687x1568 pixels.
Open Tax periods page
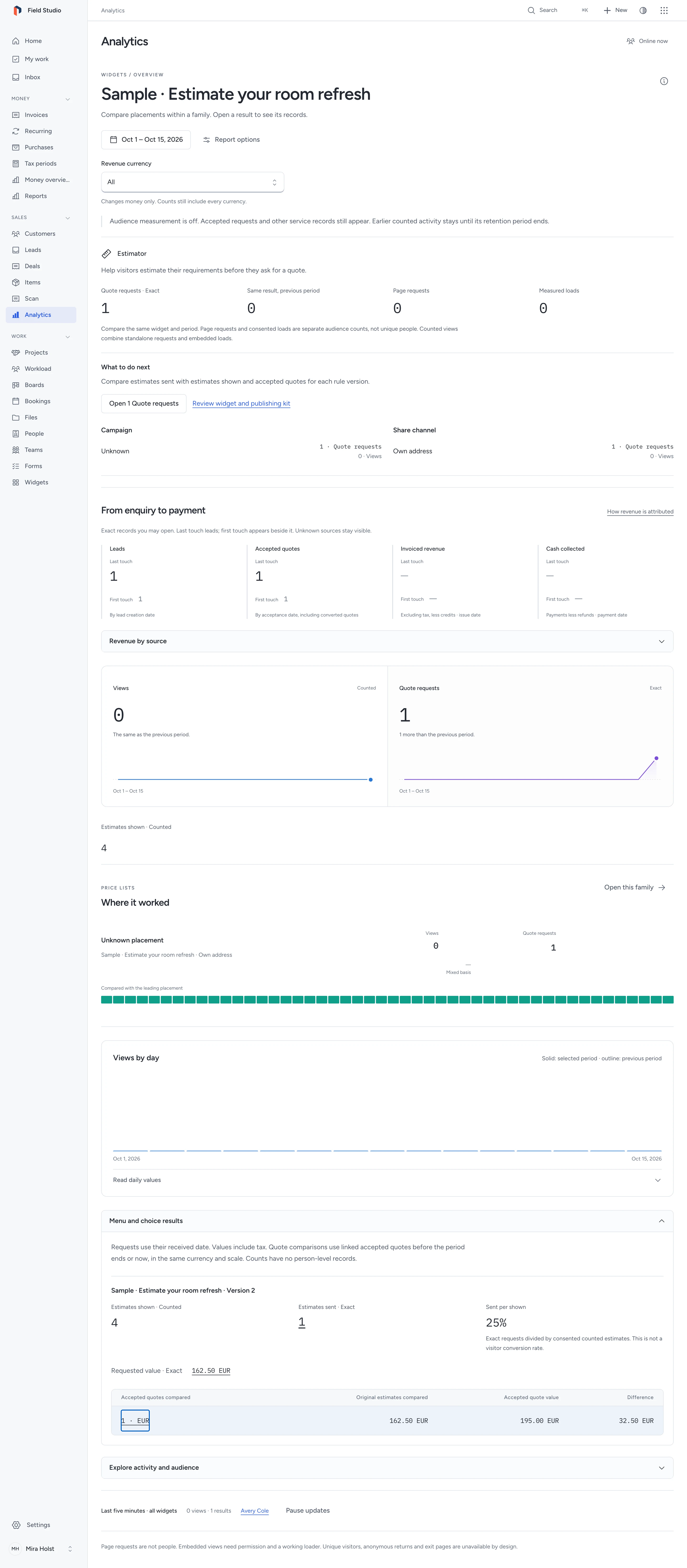(41, 164)
